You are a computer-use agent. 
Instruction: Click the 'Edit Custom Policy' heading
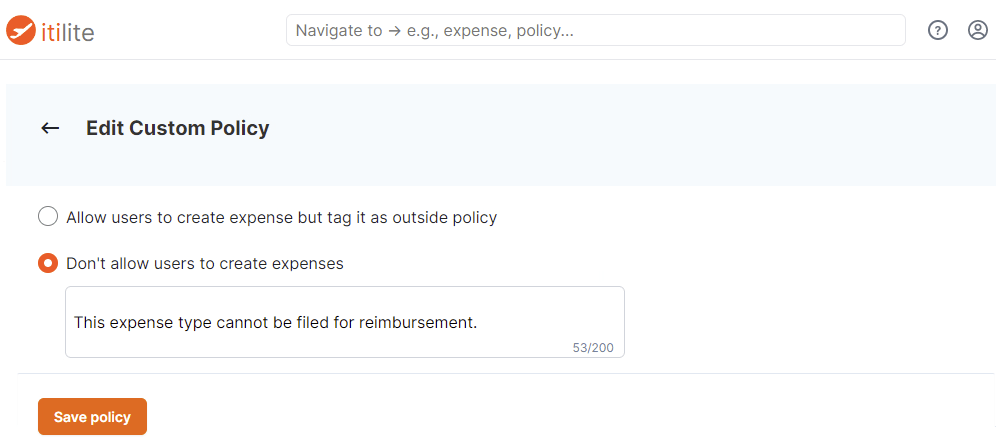[178, 128]
